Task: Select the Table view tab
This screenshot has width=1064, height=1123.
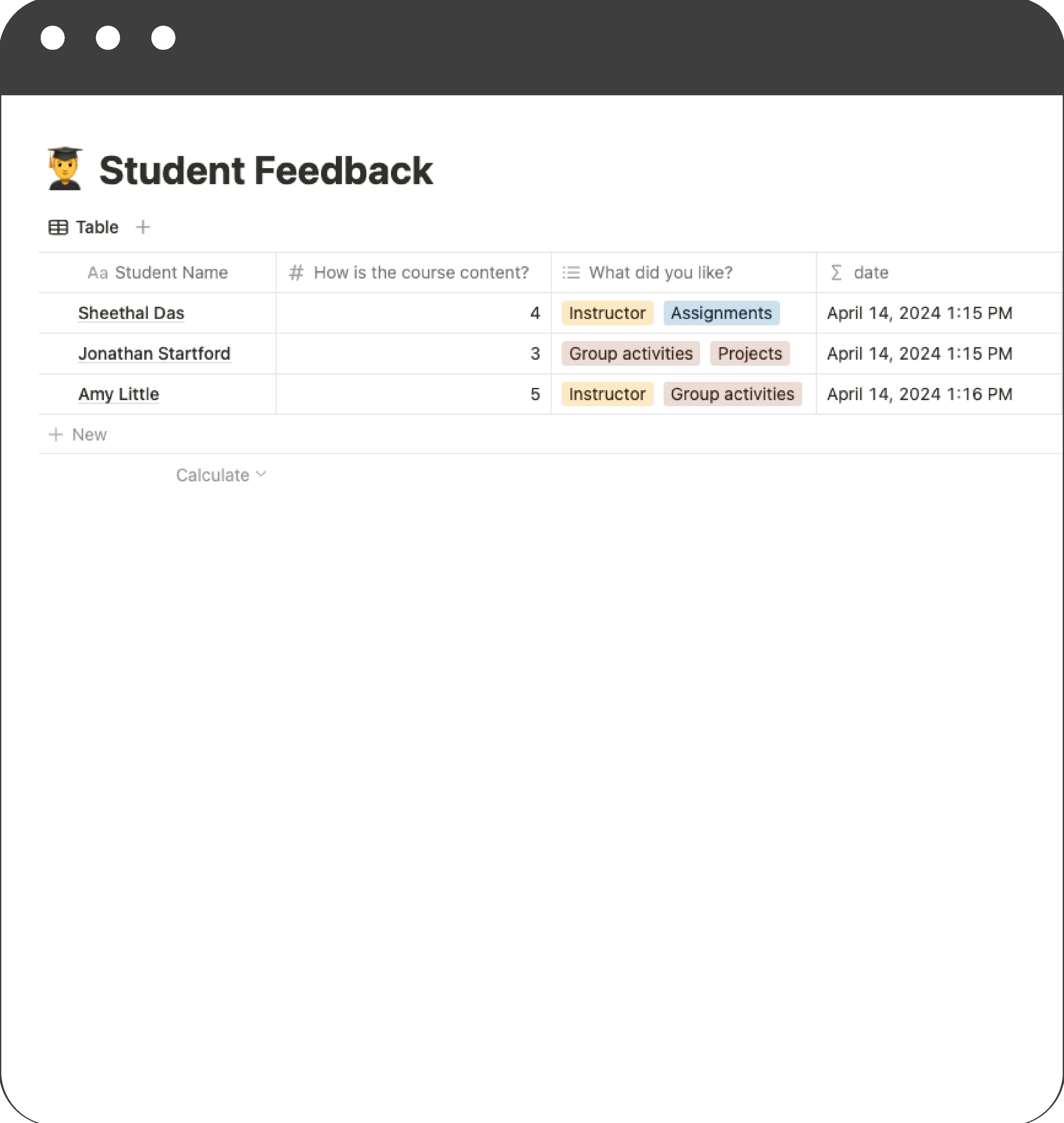Action: (x=97, y=227)
